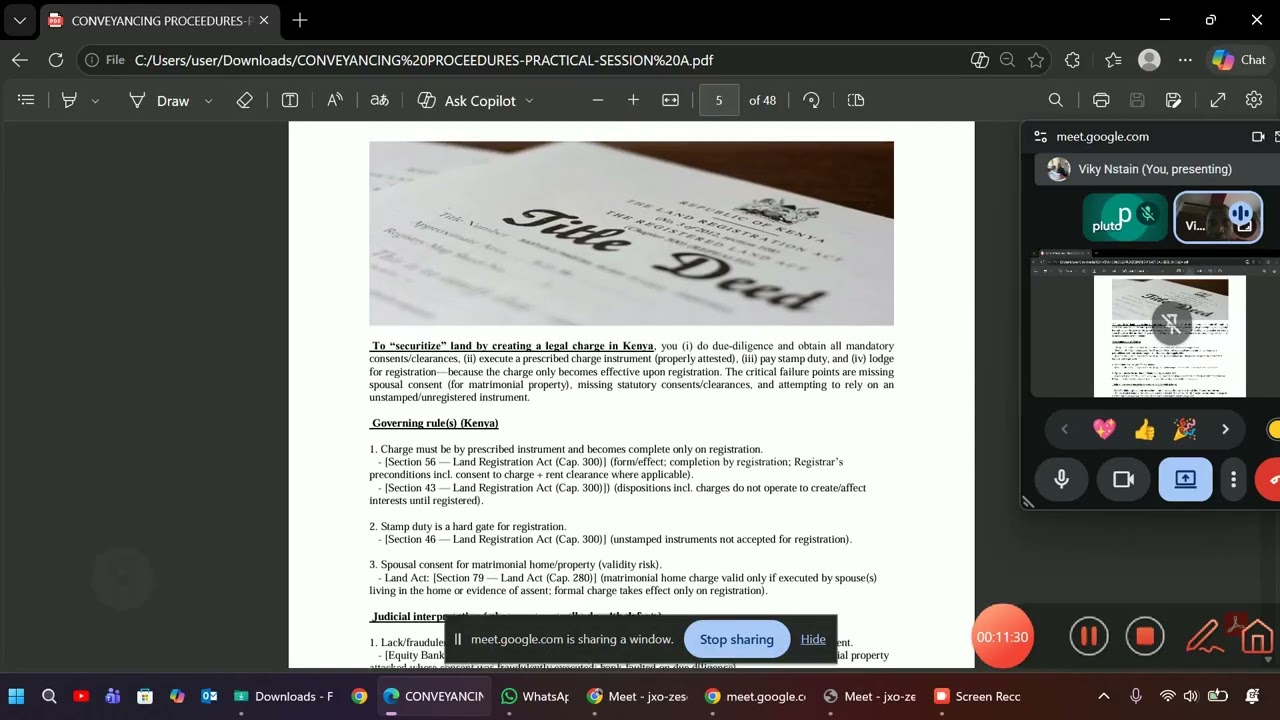This screenshot has height=720, width=1280.
Task: Open more options in the Meet popup
Action: (1234, 479)
